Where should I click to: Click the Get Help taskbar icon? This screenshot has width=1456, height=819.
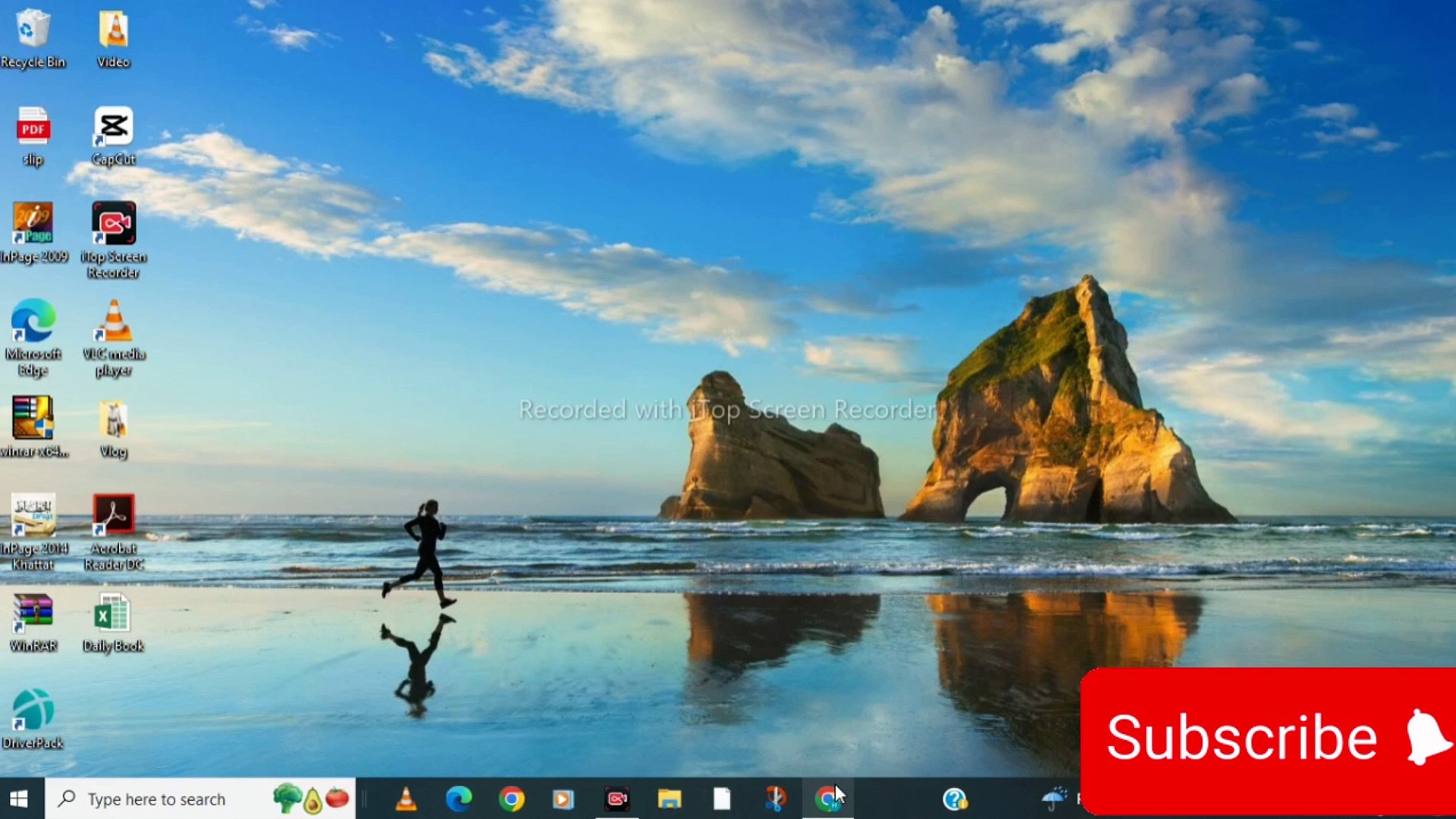[x=955, y=799]
